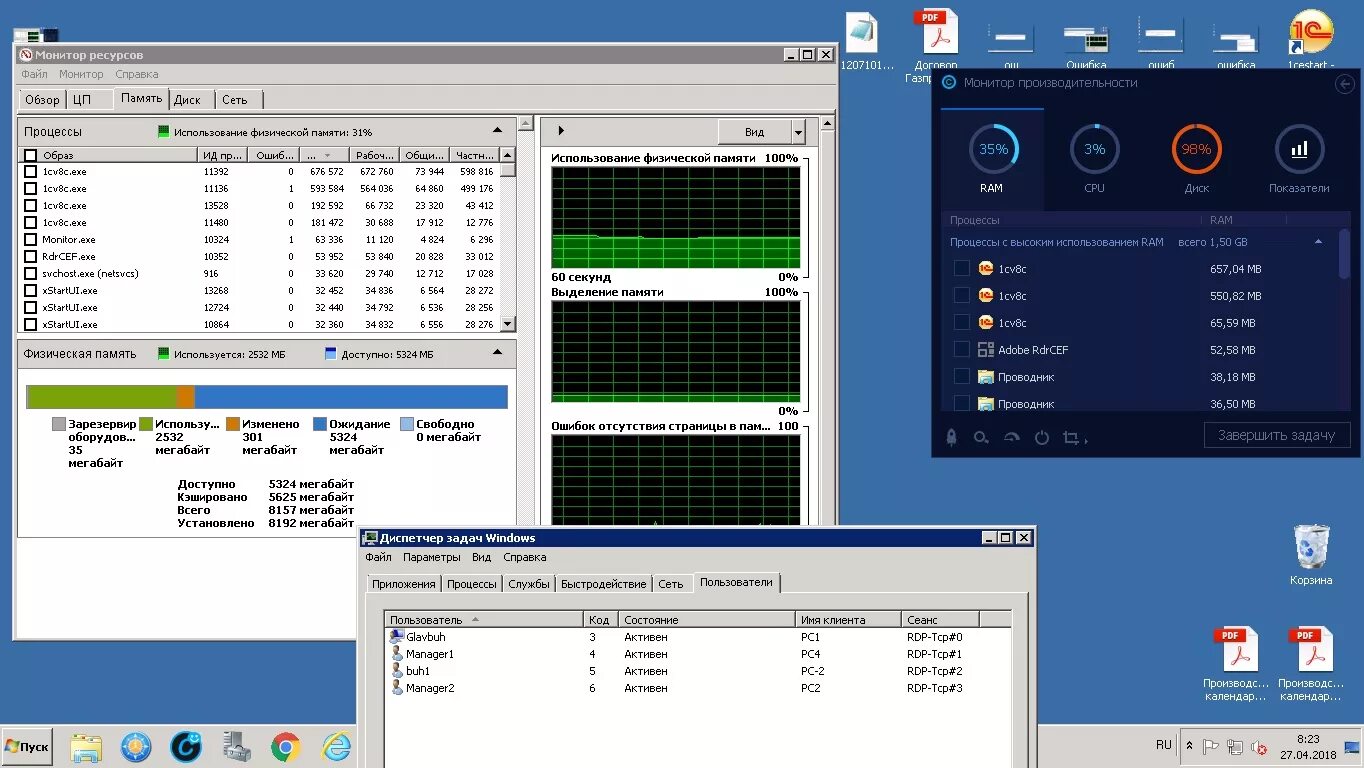The image size is (1364, 768).
Task: Open the 1207101 document desktop icon
Action: [862, 32]
